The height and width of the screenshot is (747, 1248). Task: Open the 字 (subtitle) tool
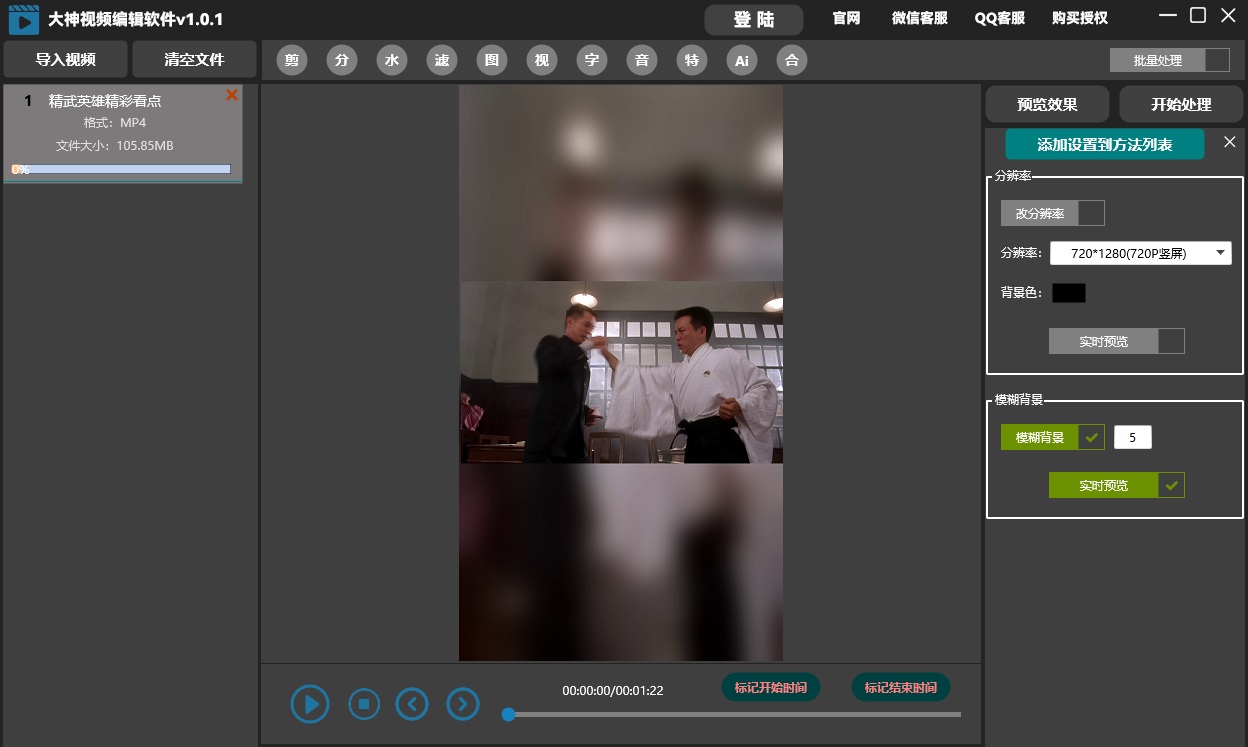tap(592, 61)
